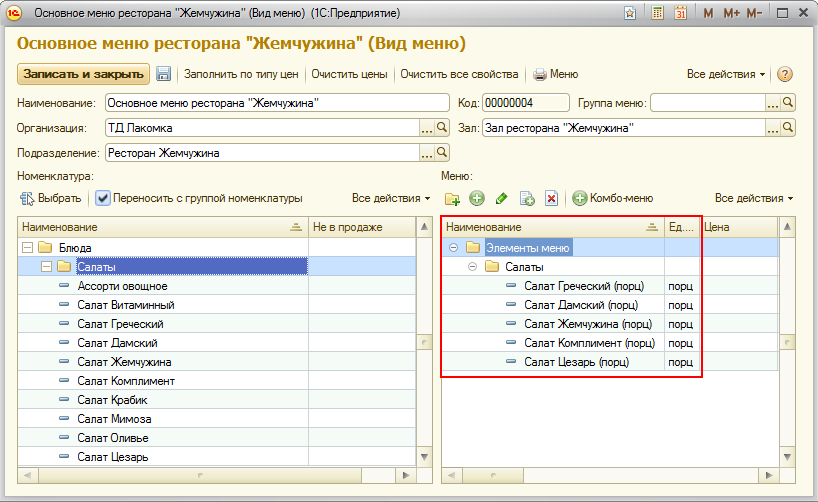The image size is (818, 502).
Task: Create new menu group folder icon
Action: coord(452,199)
